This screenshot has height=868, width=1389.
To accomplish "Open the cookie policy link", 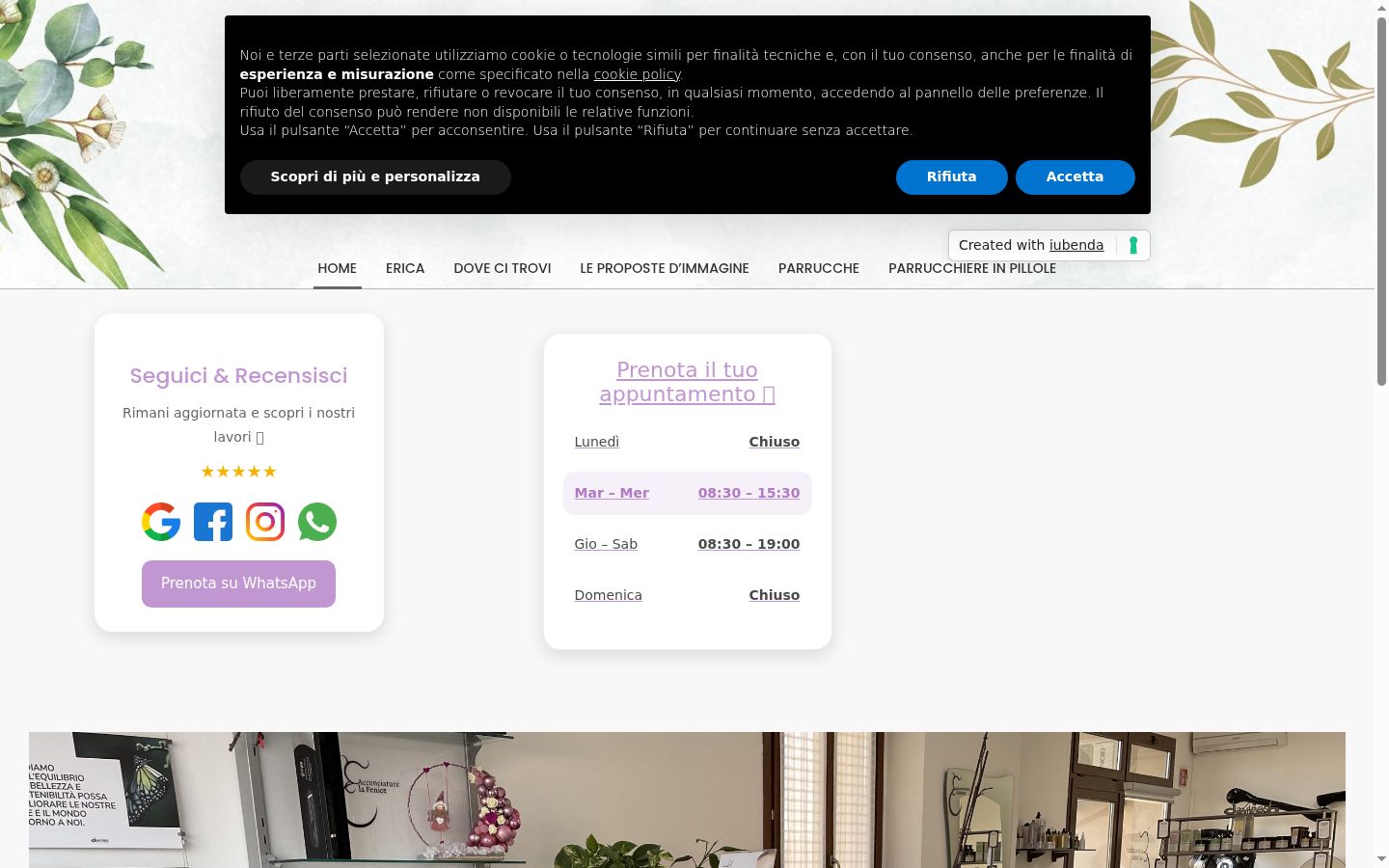I will point(638,74).
